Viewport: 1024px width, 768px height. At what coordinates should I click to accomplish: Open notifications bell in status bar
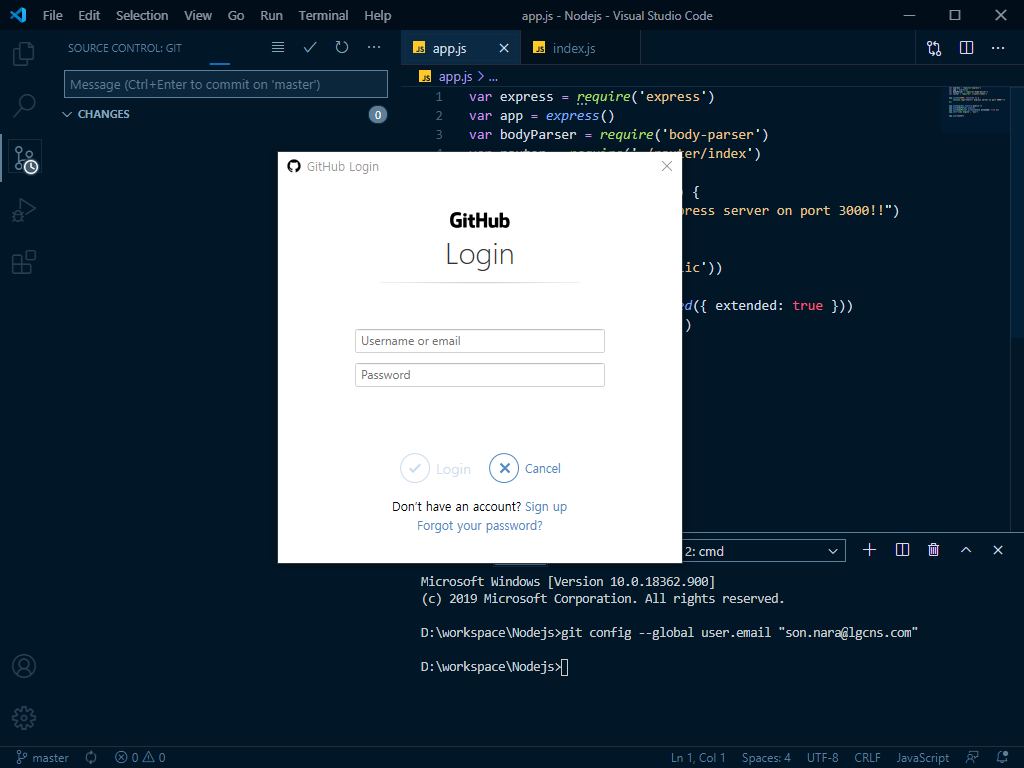[x=1002, y=758]
